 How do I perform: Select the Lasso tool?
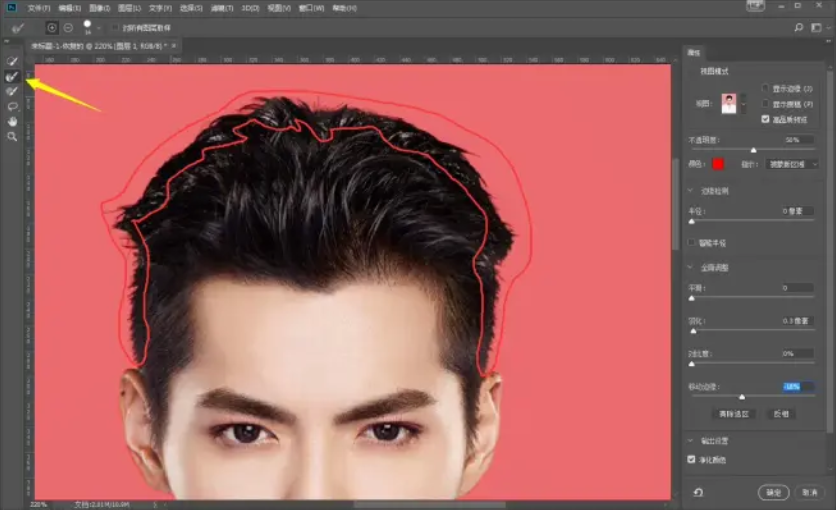point(12,106)
